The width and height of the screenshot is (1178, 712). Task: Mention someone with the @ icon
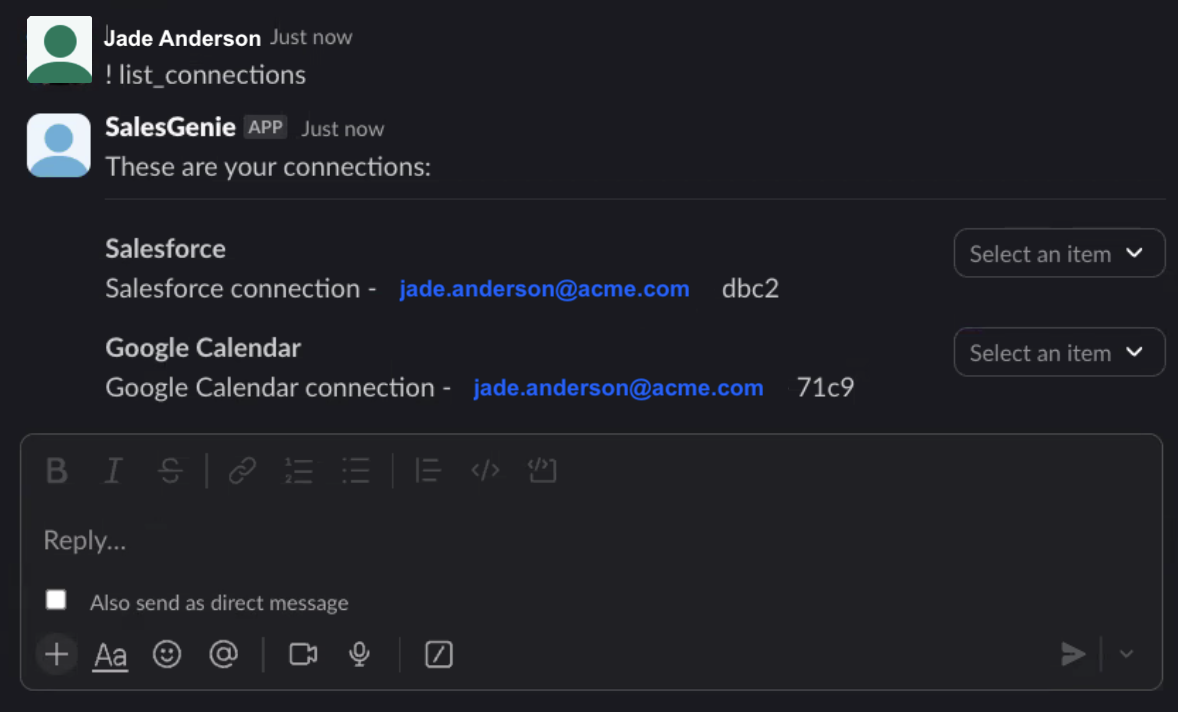coord(223,654)
